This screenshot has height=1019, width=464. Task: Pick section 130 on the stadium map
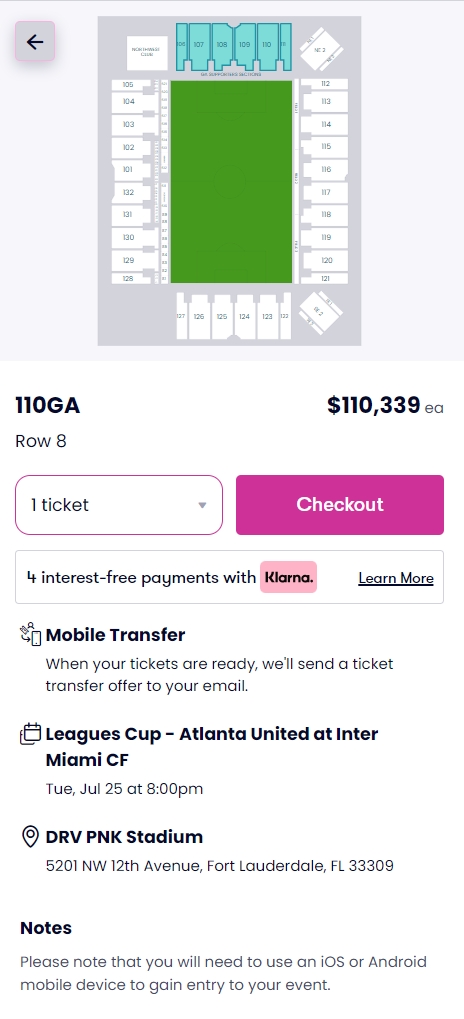point(129,238)
